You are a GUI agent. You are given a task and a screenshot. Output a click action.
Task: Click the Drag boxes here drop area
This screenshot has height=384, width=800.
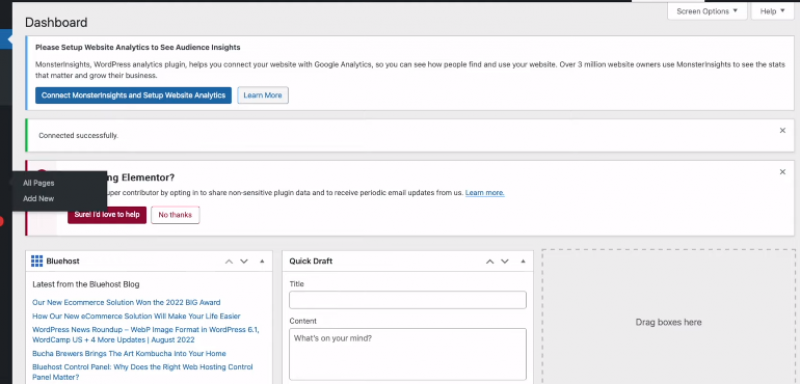point(668,317)
